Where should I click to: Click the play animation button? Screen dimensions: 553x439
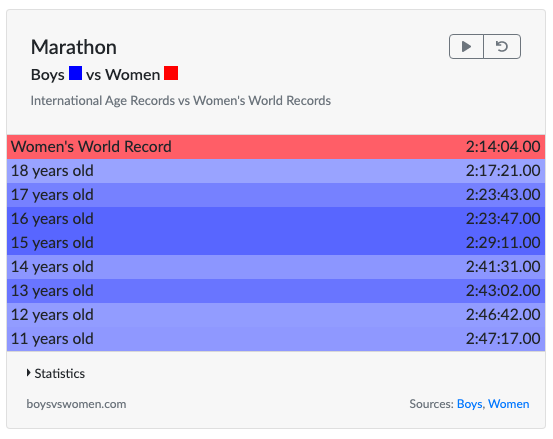pyautogui.click(x=466, y=46)
